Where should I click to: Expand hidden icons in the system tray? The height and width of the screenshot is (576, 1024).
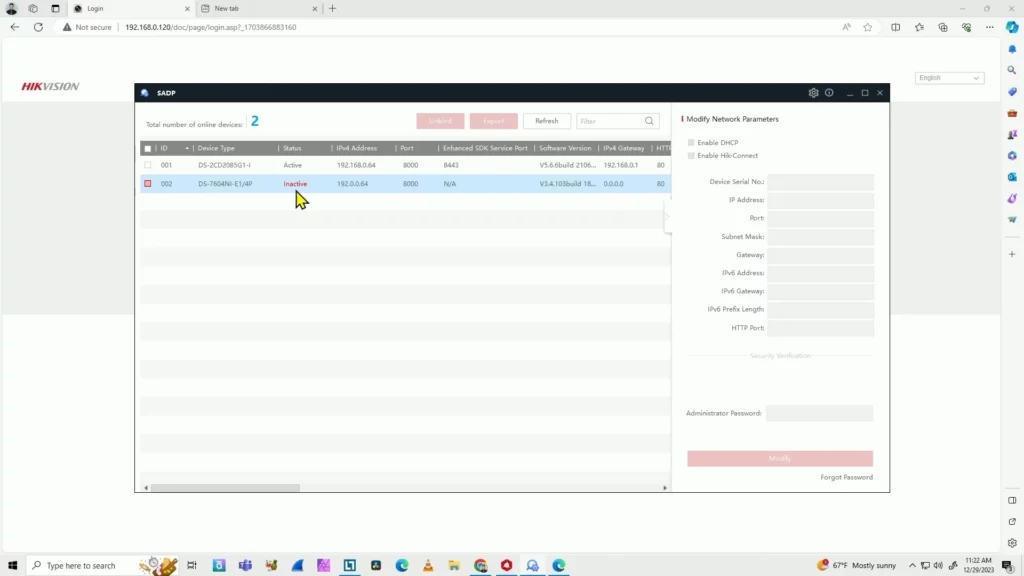pyautogui.click(x=912, y=565)
